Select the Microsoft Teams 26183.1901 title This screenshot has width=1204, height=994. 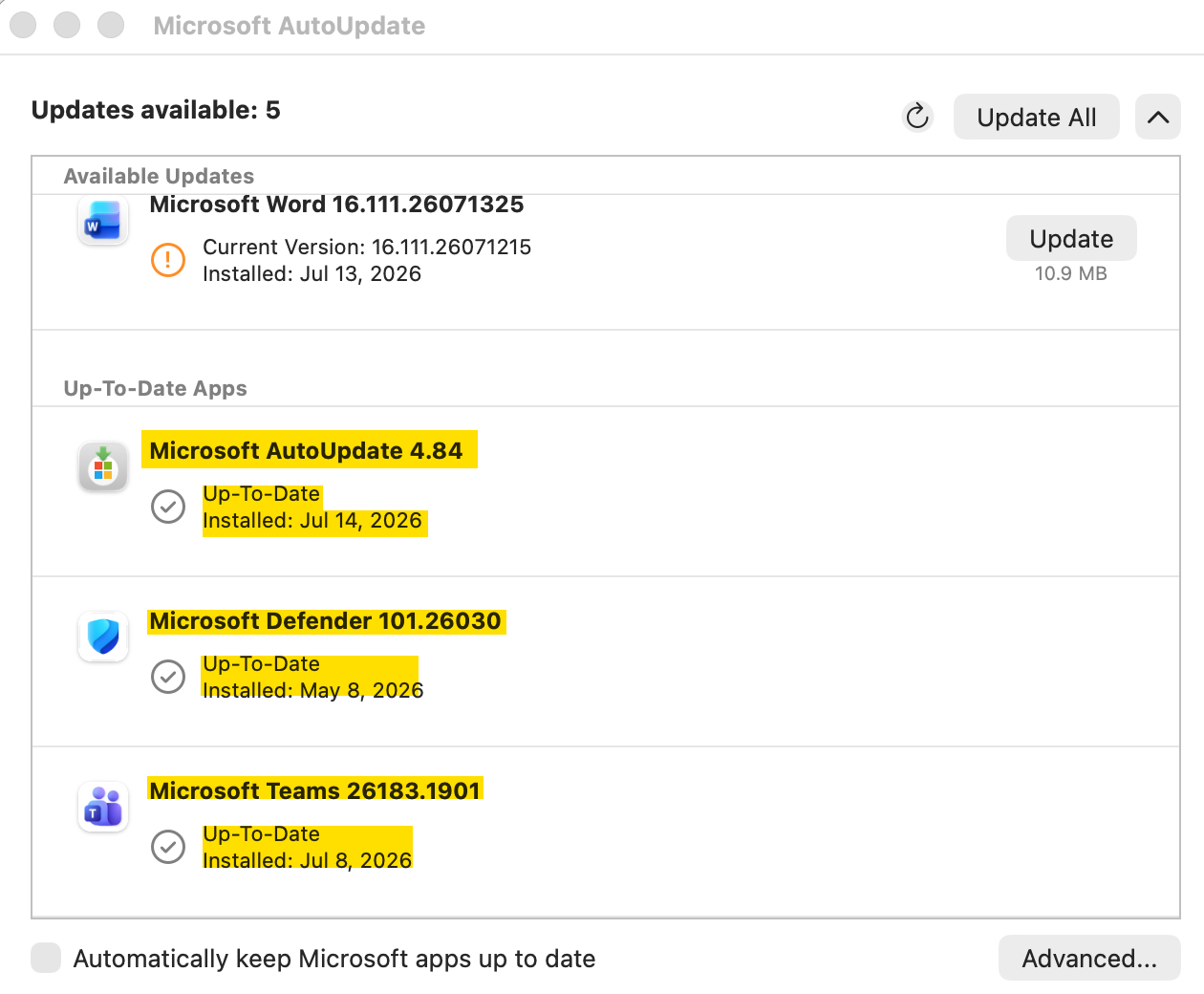coord(314,791)
